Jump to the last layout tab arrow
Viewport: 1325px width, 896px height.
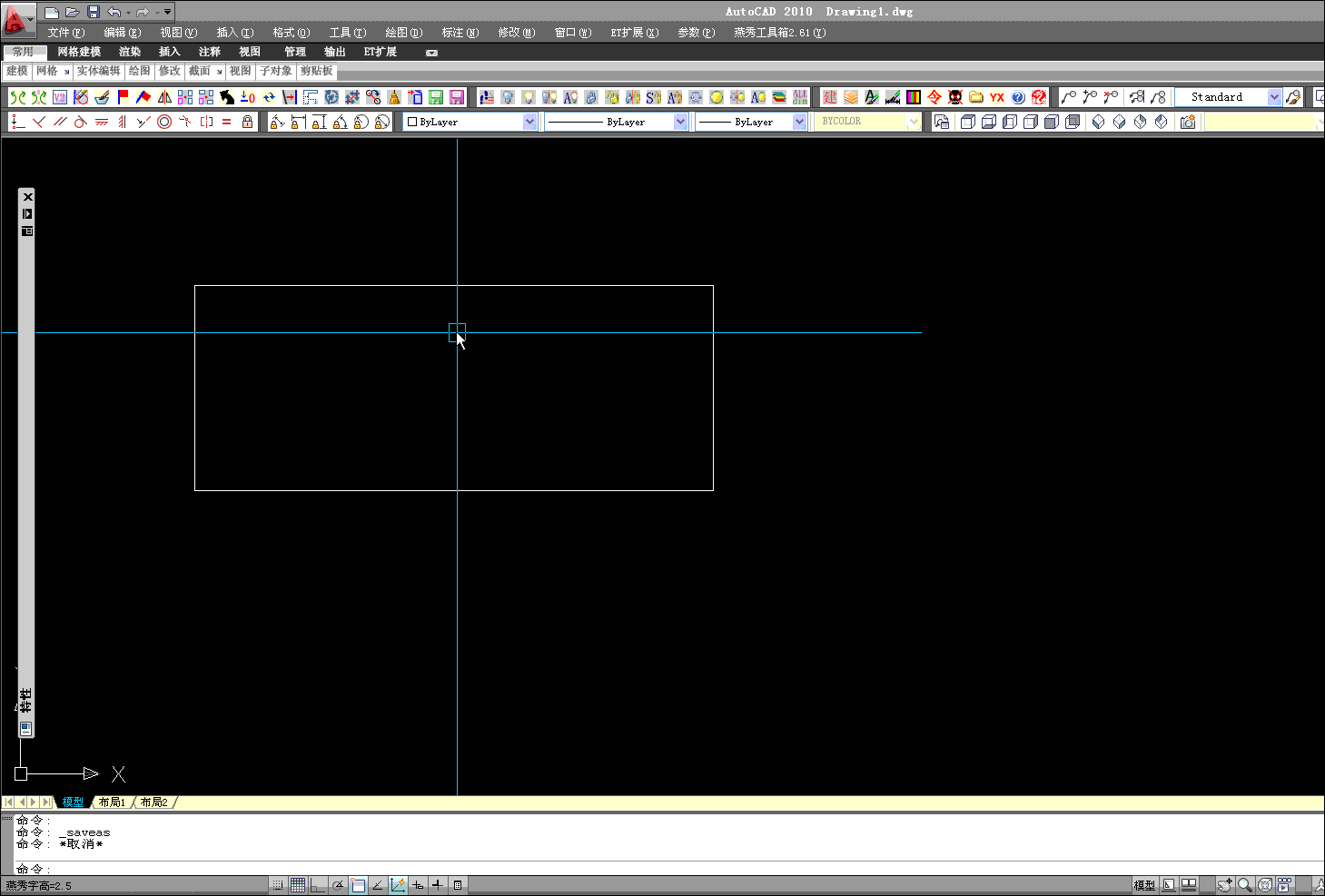46,802
